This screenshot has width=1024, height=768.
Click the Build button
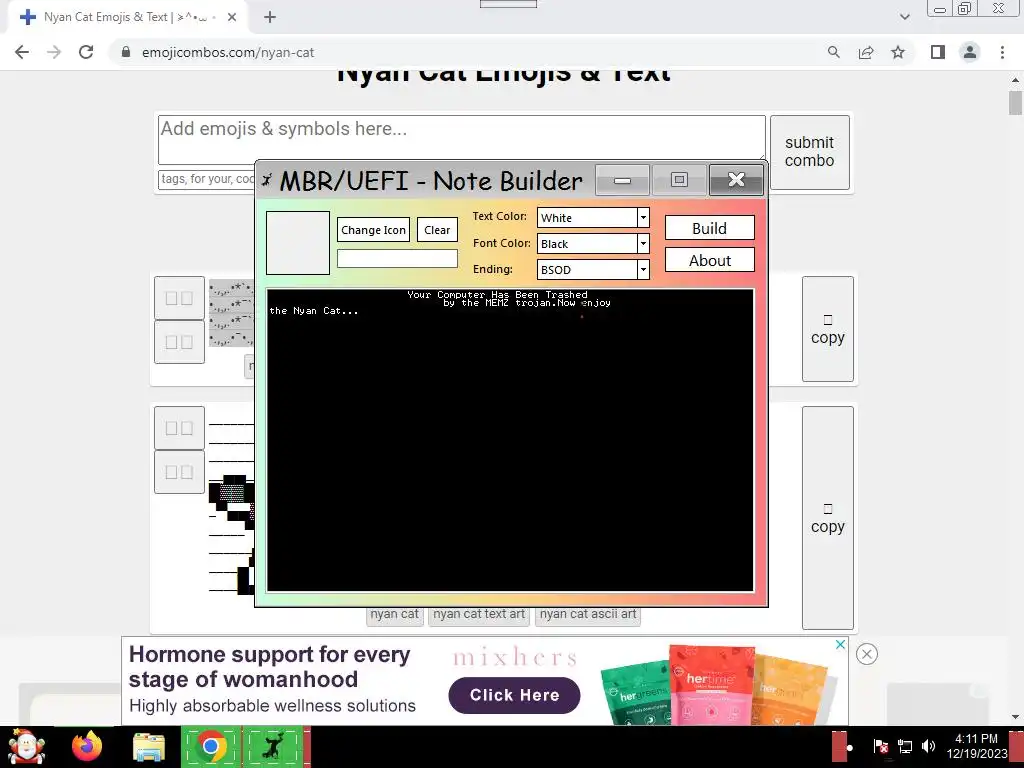(709, 228)
